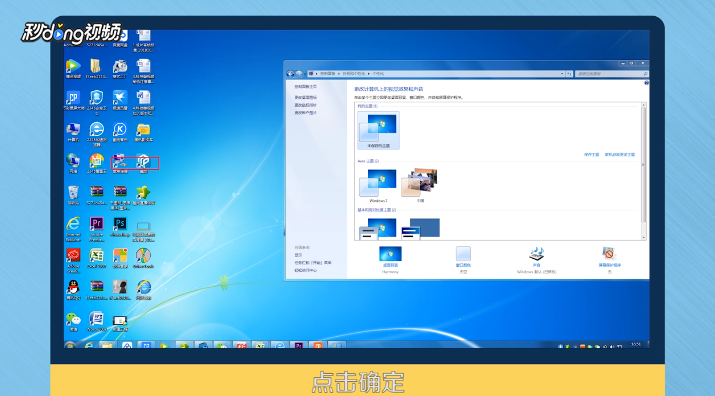The image size is (715, 396).
Task: Click Control Panel Home link in sidebar
Action: coord(306,86)
